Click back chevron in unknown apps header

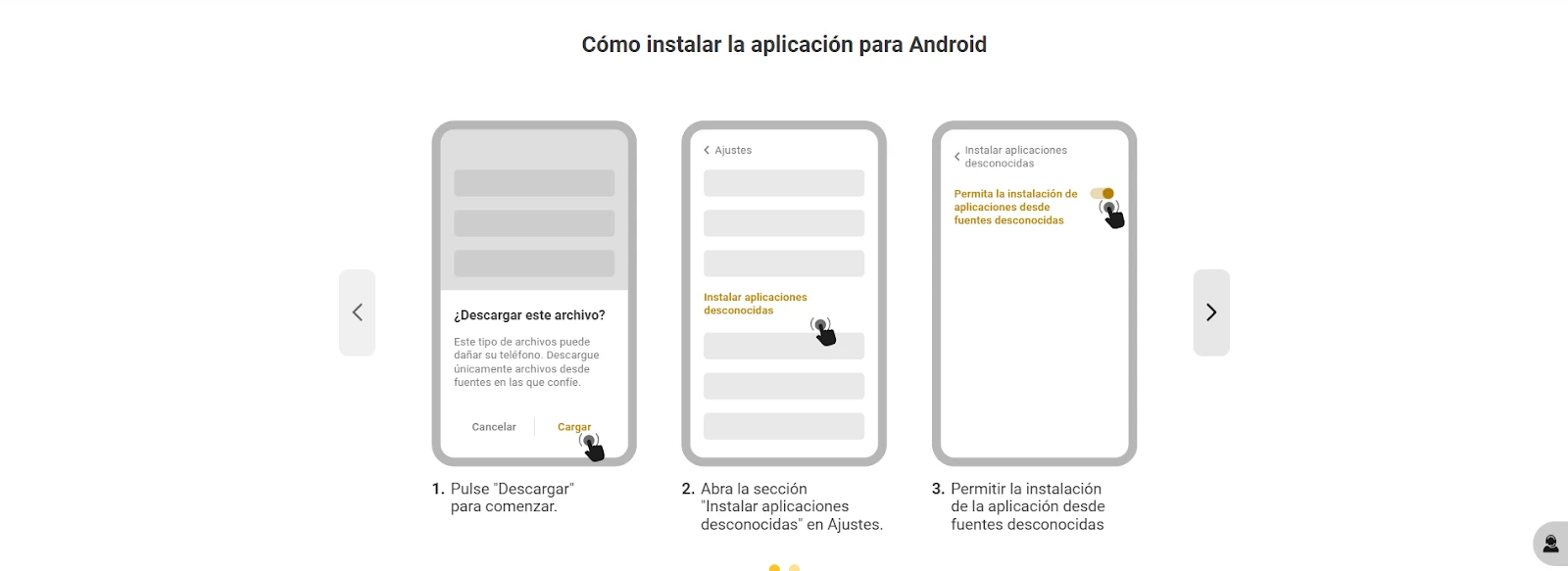[957, 157]
